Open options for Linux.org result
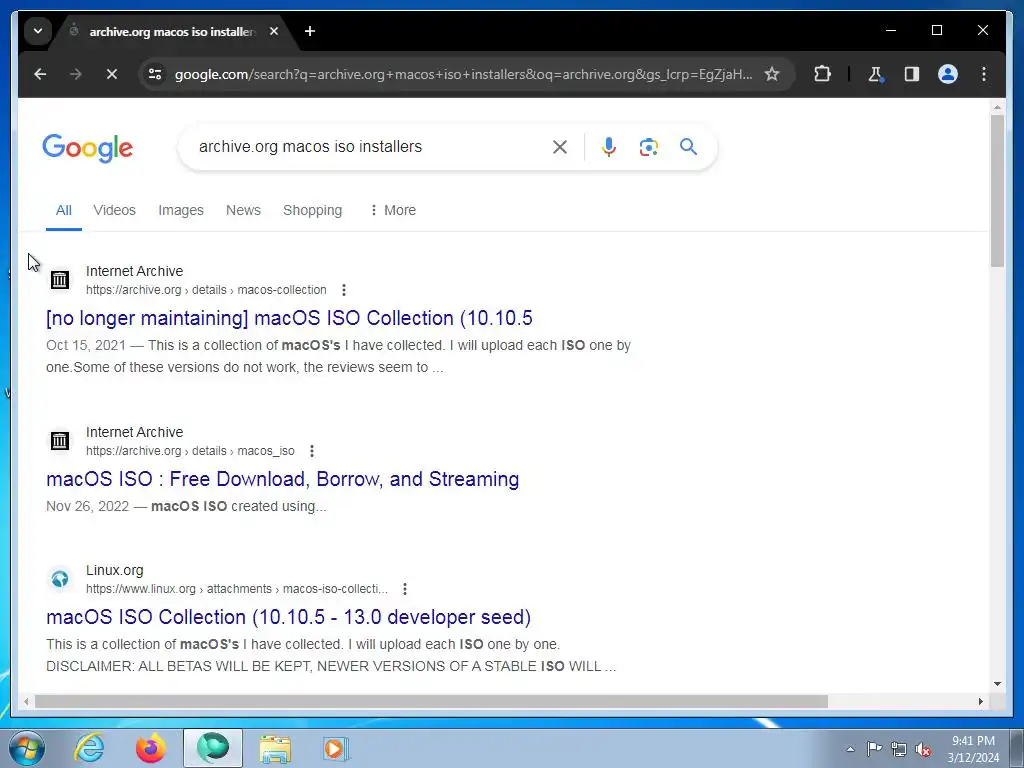The width and height of the screenshot is (1024, 768). click(405, 589)
